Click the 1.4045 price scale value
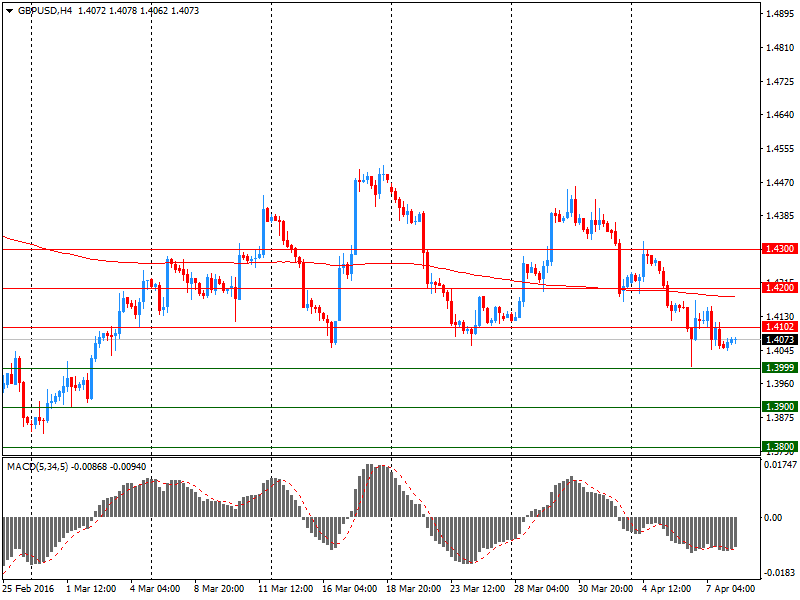The image size is (800, 600). pos(780,351)
